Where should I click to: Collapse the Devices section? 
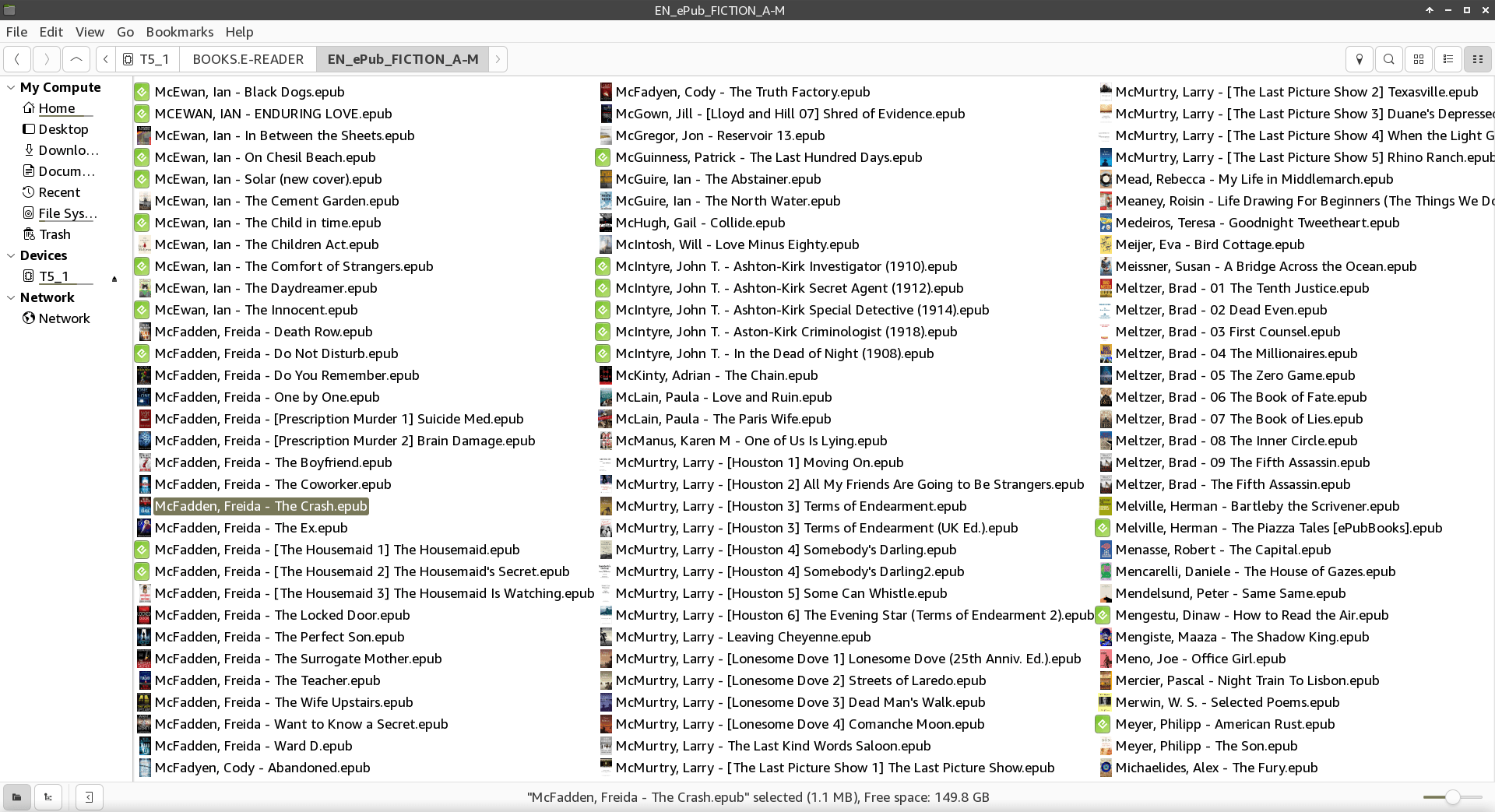pyautogui.click(x=11, y=255)
